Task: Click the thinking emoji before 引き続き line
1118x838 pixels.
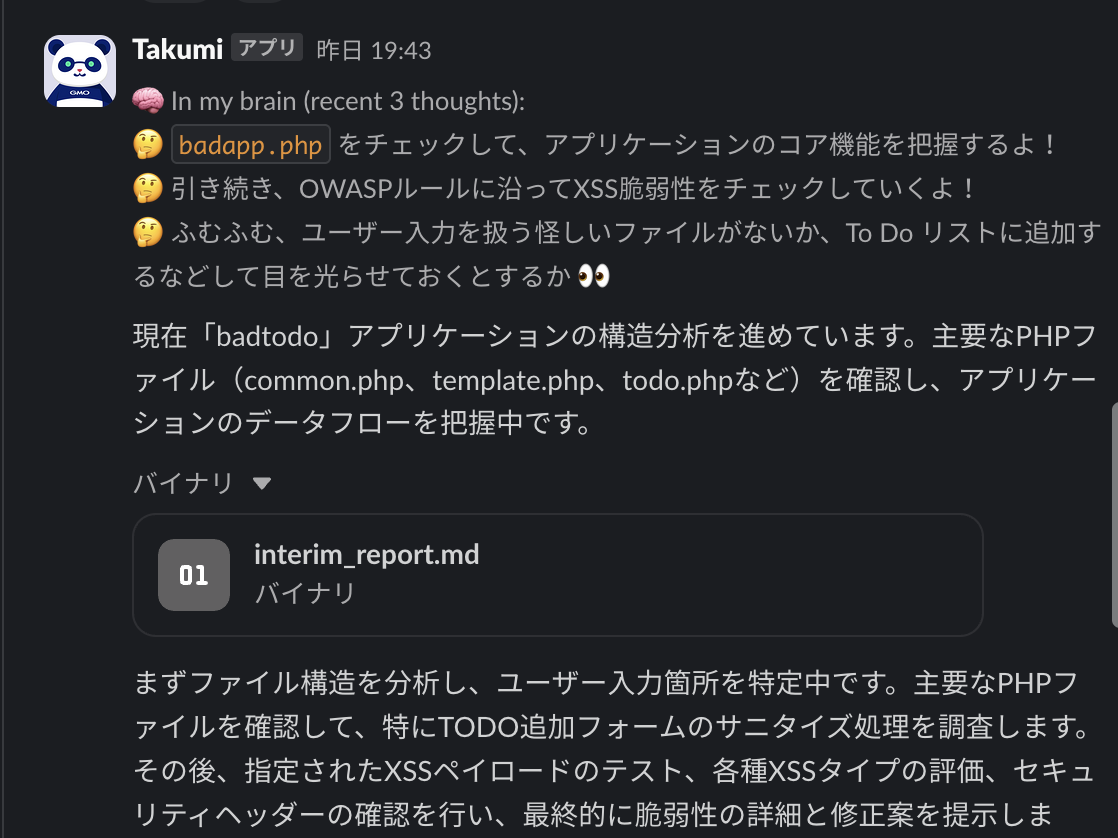Action: coord(148,189)
